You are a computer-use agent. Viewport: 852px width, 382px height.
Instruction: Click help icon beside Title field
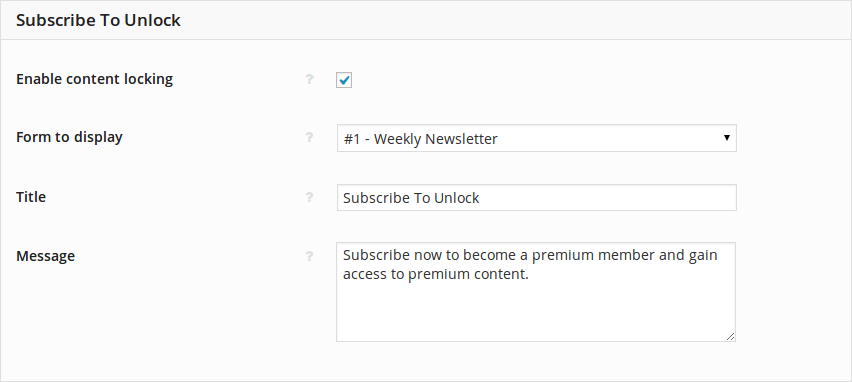pos(309,197)
